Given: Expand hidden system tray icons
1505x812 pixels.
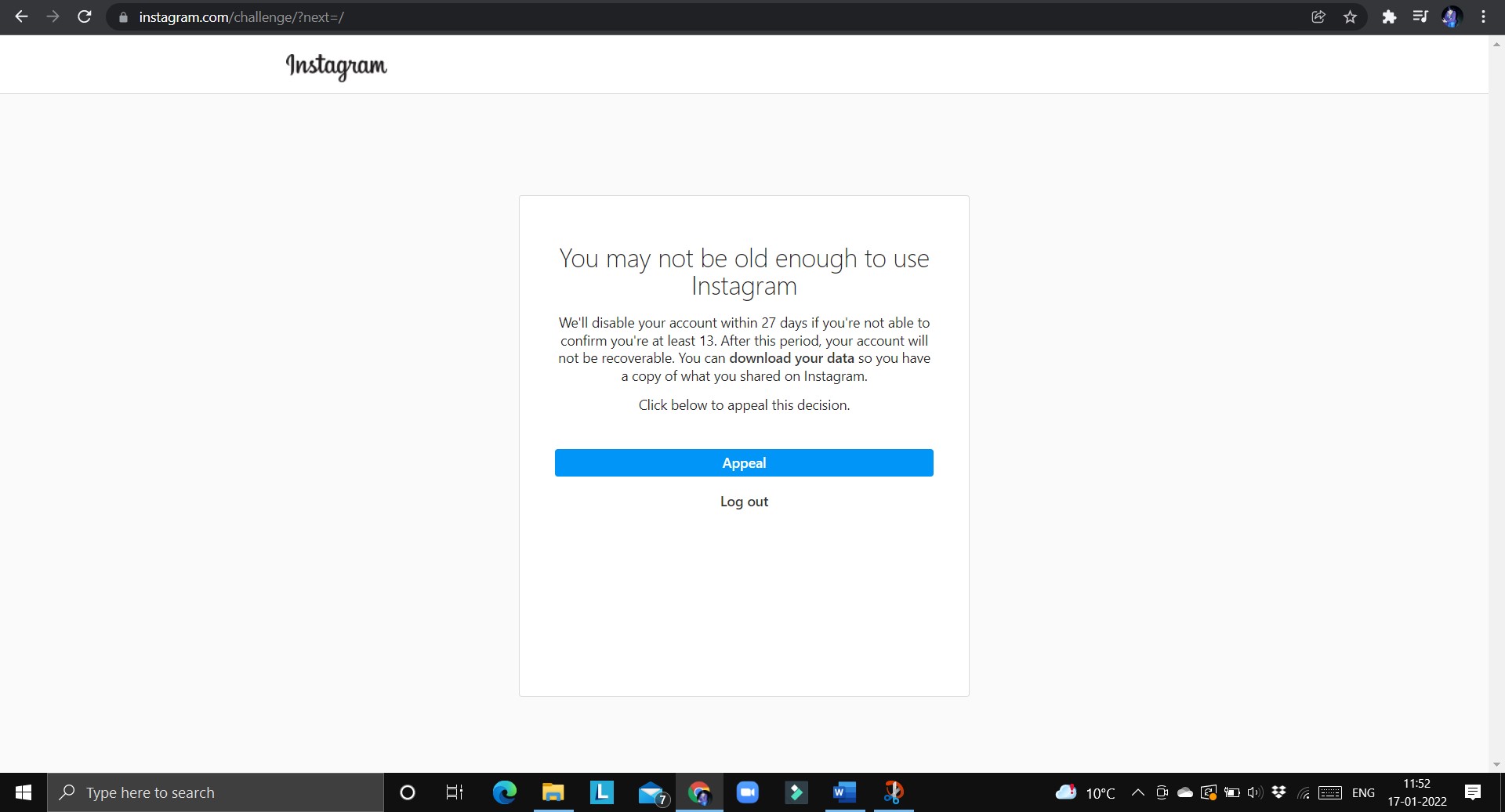Looking at the screenshot, I should click(x=1138, y=792).
